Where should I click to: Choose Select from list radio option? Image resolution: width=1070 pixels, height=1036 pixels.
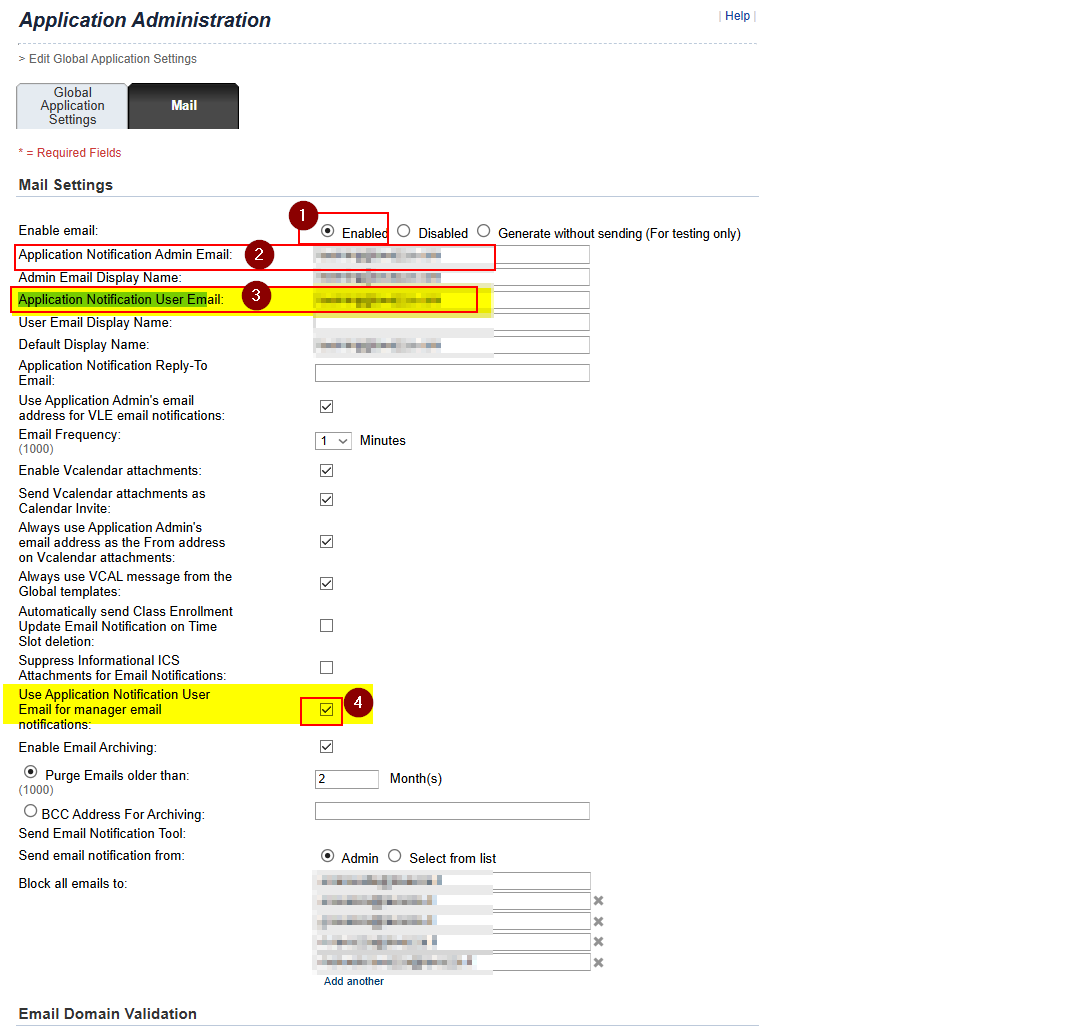coord(395,856)
